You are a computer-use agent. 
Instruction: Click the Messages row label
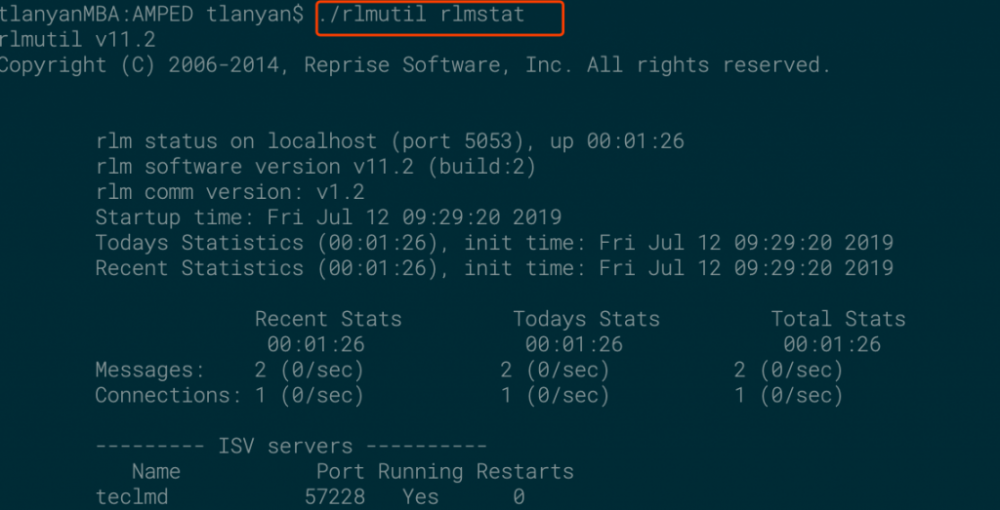click(x=150, y=370)
